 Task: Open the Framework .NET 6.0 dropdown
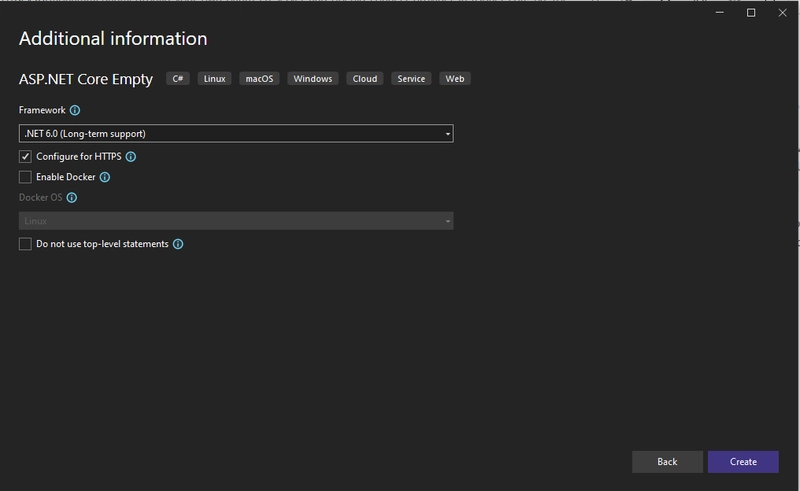coord(236,134)
